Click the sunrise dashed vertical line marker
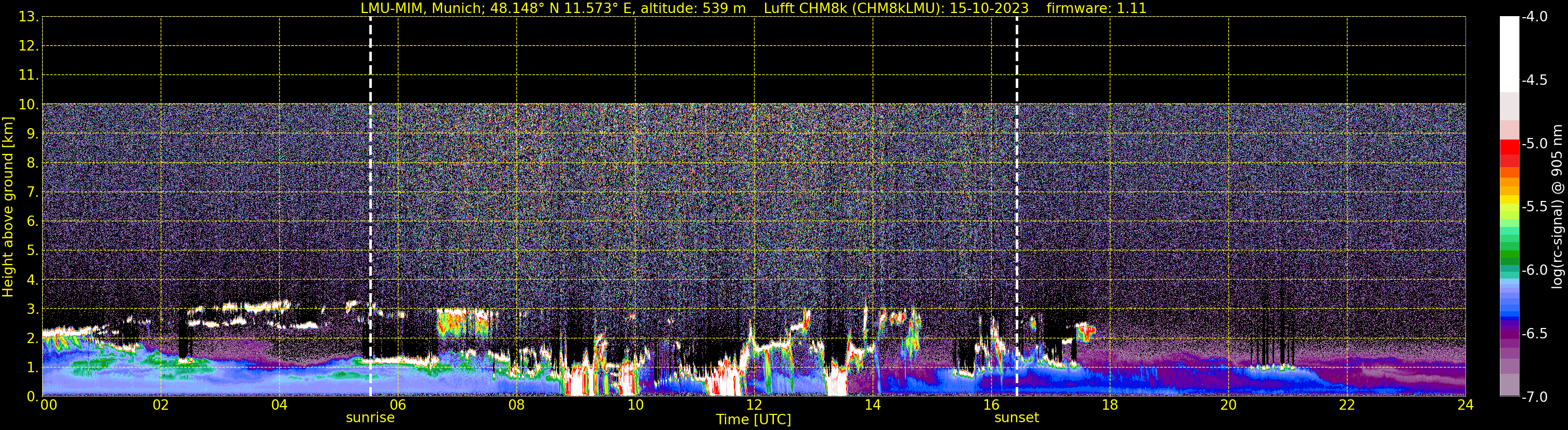The width and height of the screenshot is (1568, 430). pos(370,207)
